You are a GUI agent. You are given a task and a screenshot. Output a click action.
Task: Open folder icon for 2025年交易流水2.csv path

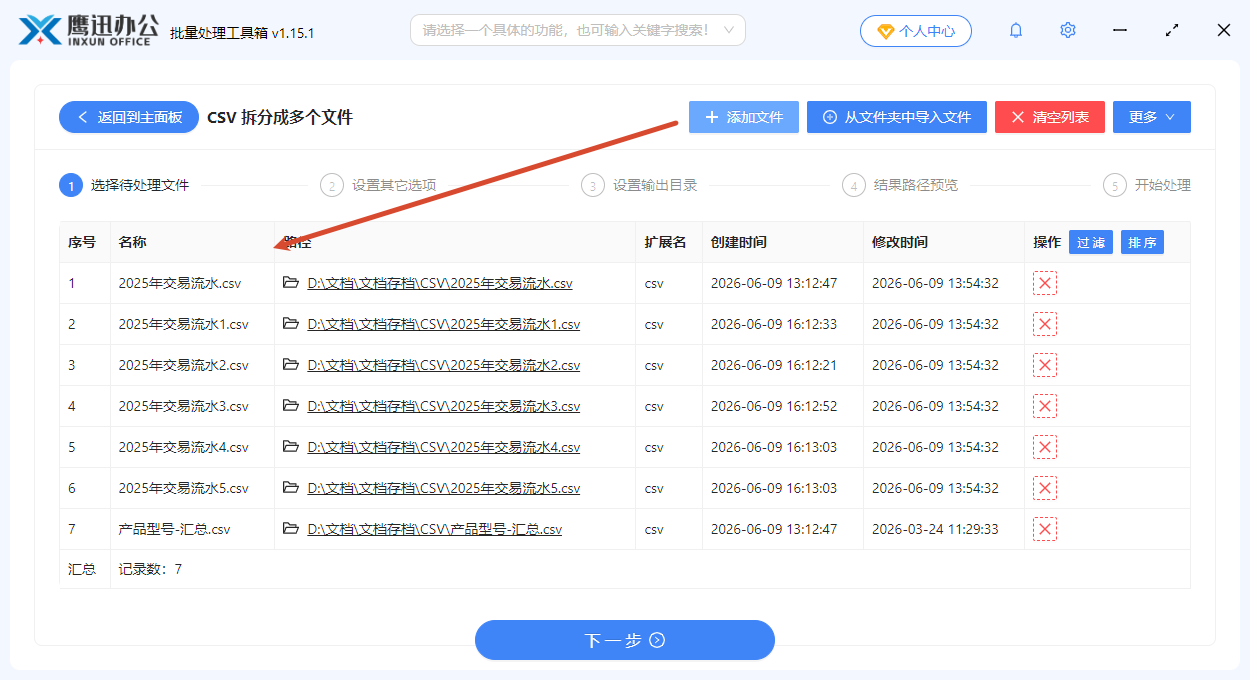tap(291, 365)
